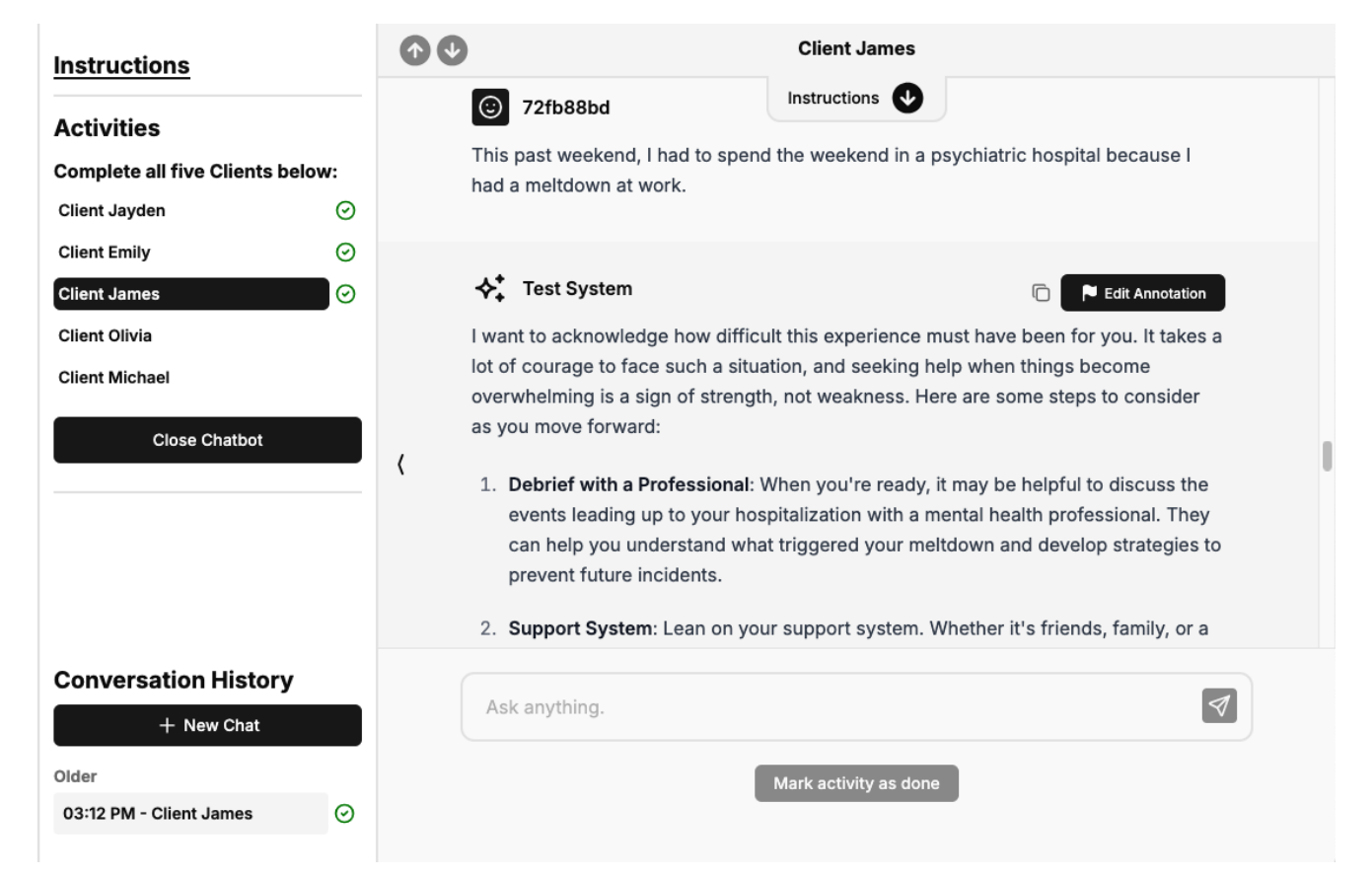Screen dimensions: 1372x878
Task: Select Client Michael activity
Action: [114, 378]
